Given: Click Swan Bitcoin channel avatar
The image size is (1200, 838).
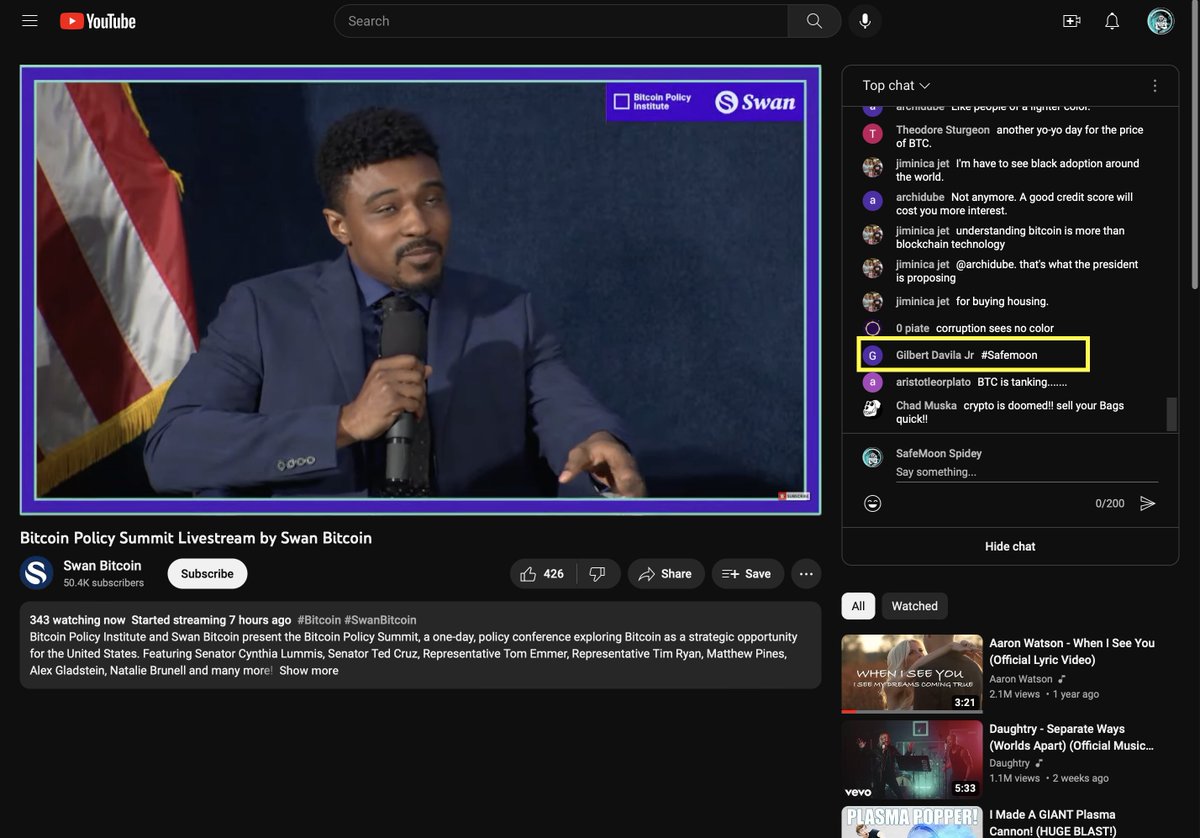Looking at the screenshot, I should pyautogui.click(x=37, y=573).
